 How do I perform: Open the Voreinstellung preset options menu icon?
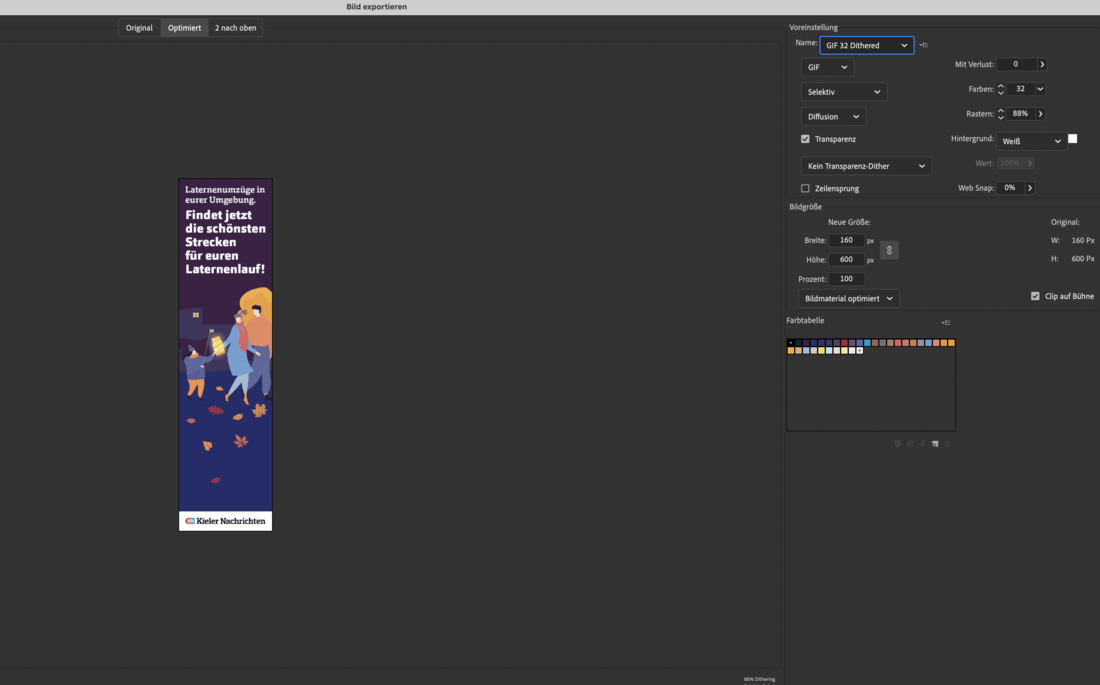pos(923,45)
